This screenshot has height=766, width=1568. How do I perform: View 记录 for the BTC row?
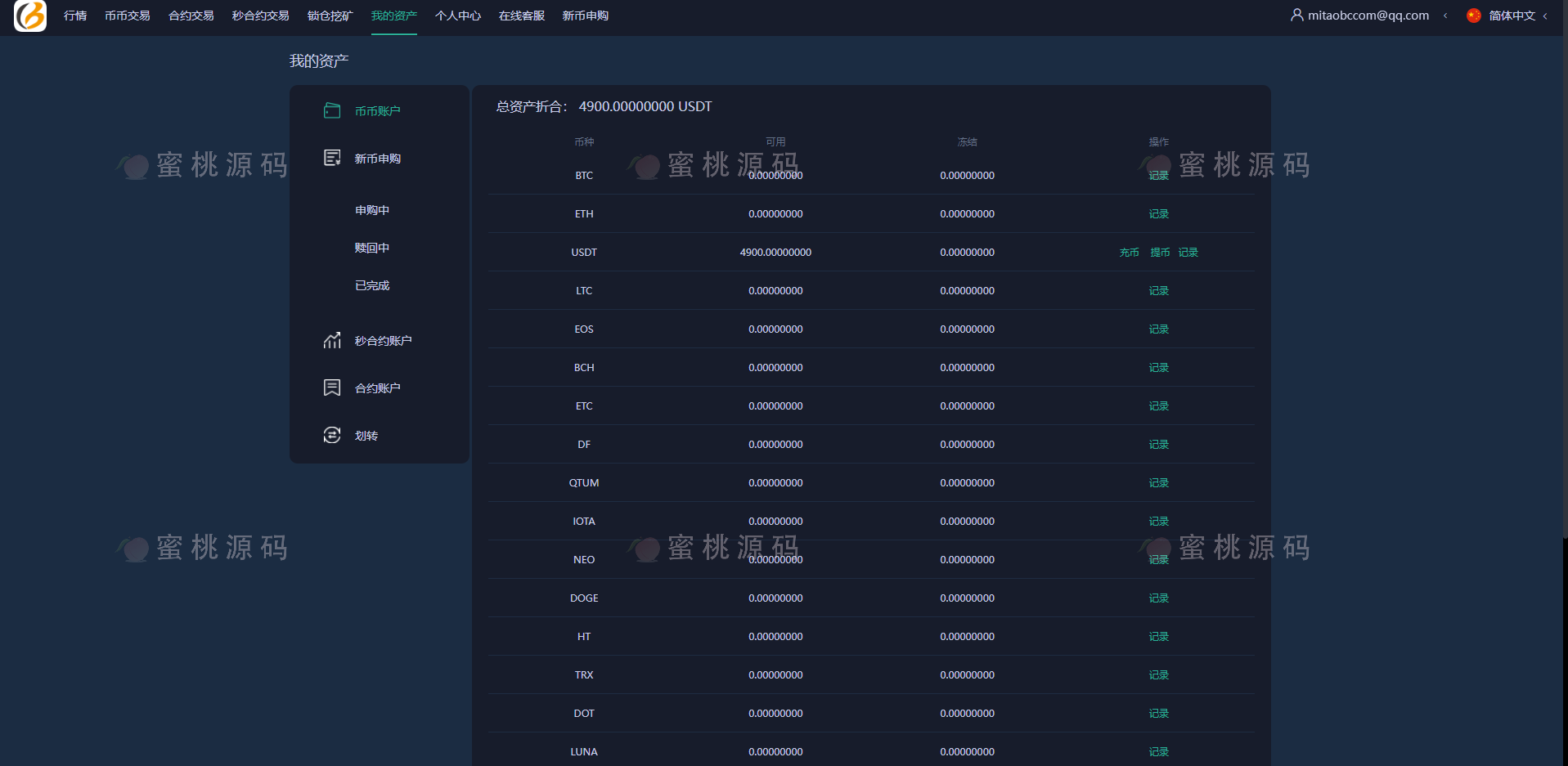pyautogui.click(x=1158, y=176)
